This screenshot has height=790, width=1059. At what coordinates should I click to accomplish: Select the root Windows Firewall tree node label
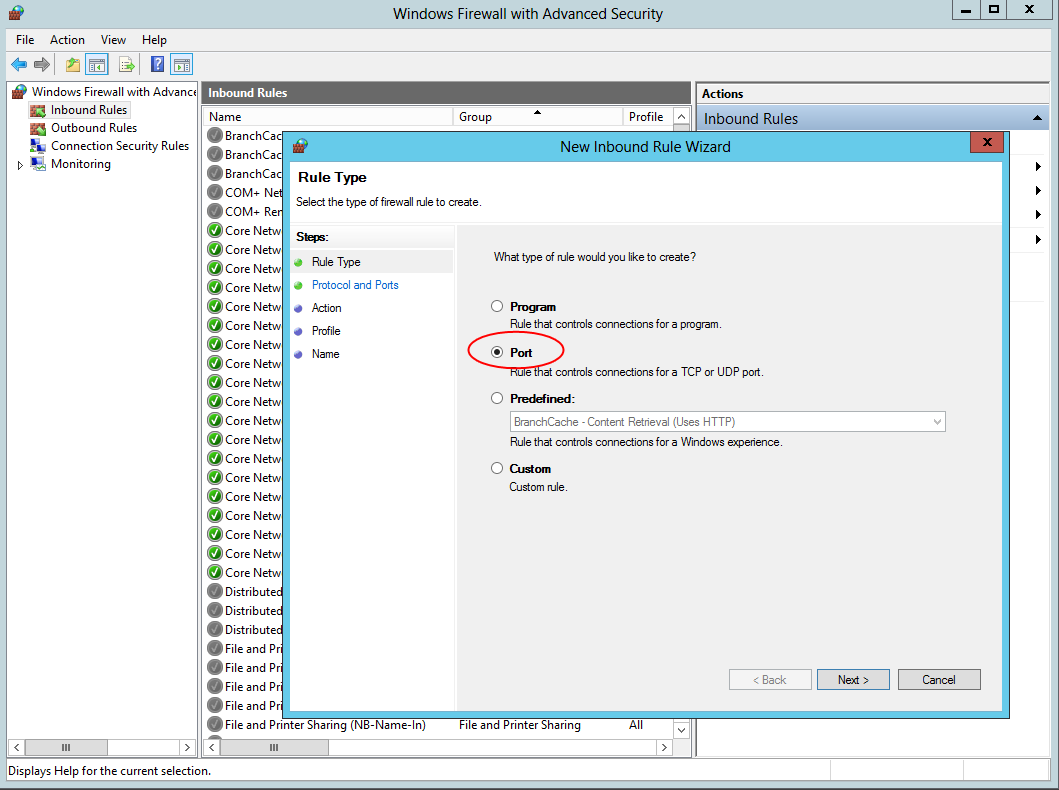[x=113, y=92]
